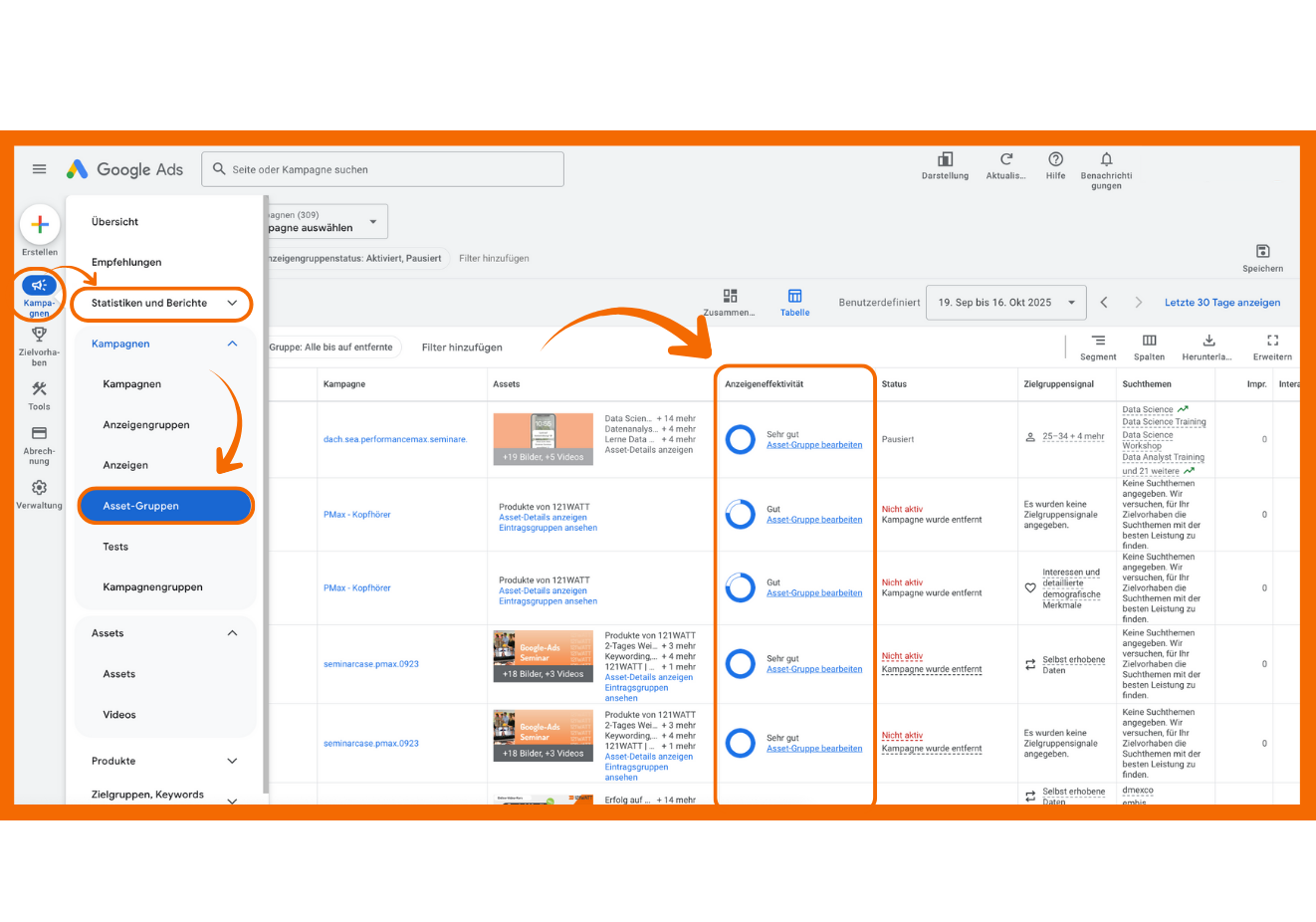Open the hamburger main menu

click(x=40, y=169)
